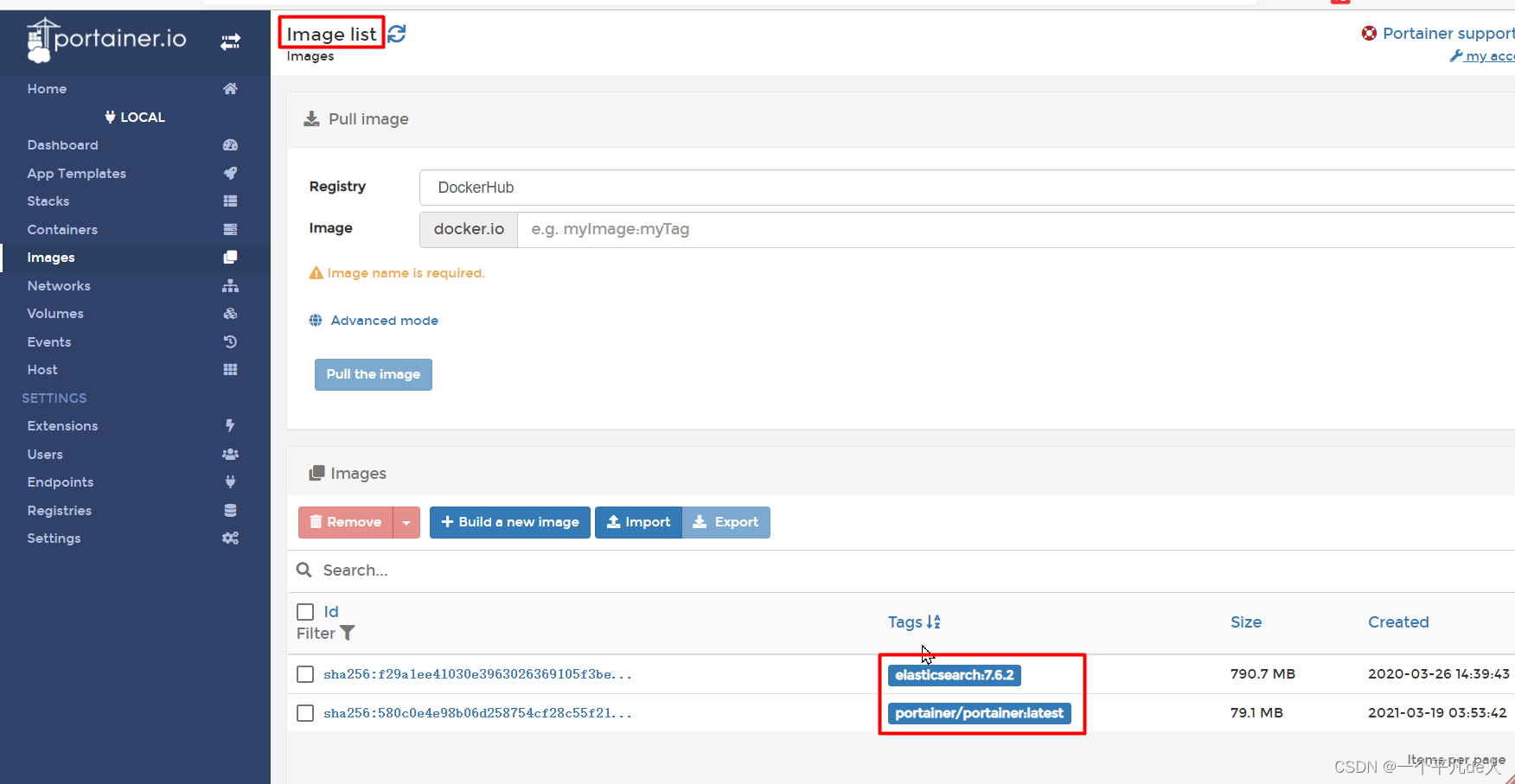Open Stacks in the sidebar

tap(48, 201)
